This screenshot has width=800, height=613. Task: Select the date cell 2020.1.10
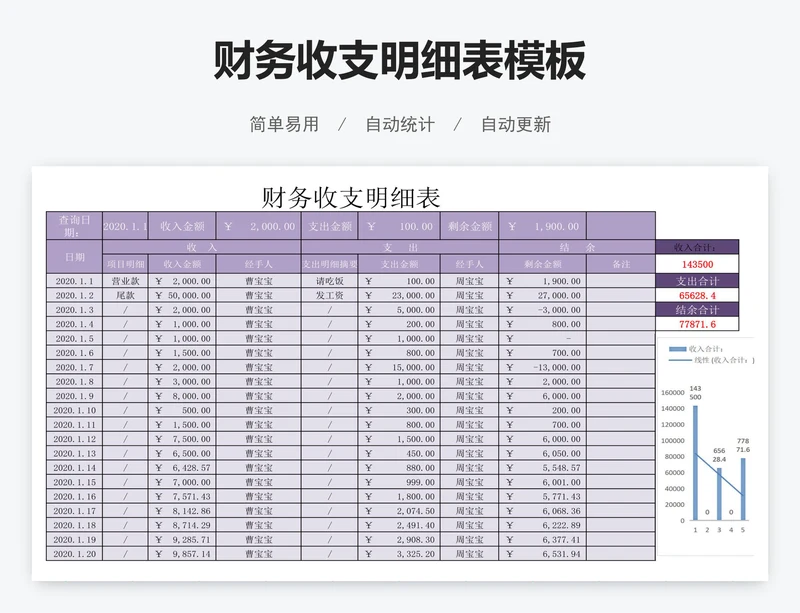click(x=74, y=410)
